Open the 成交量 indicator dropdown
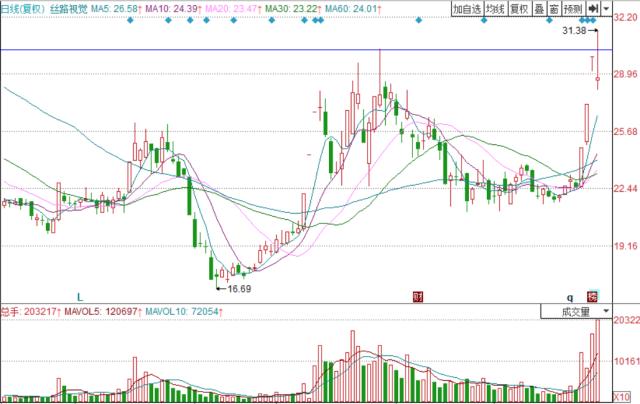The width and height of the screenshot is (640, 404). [x=576, y=312]
